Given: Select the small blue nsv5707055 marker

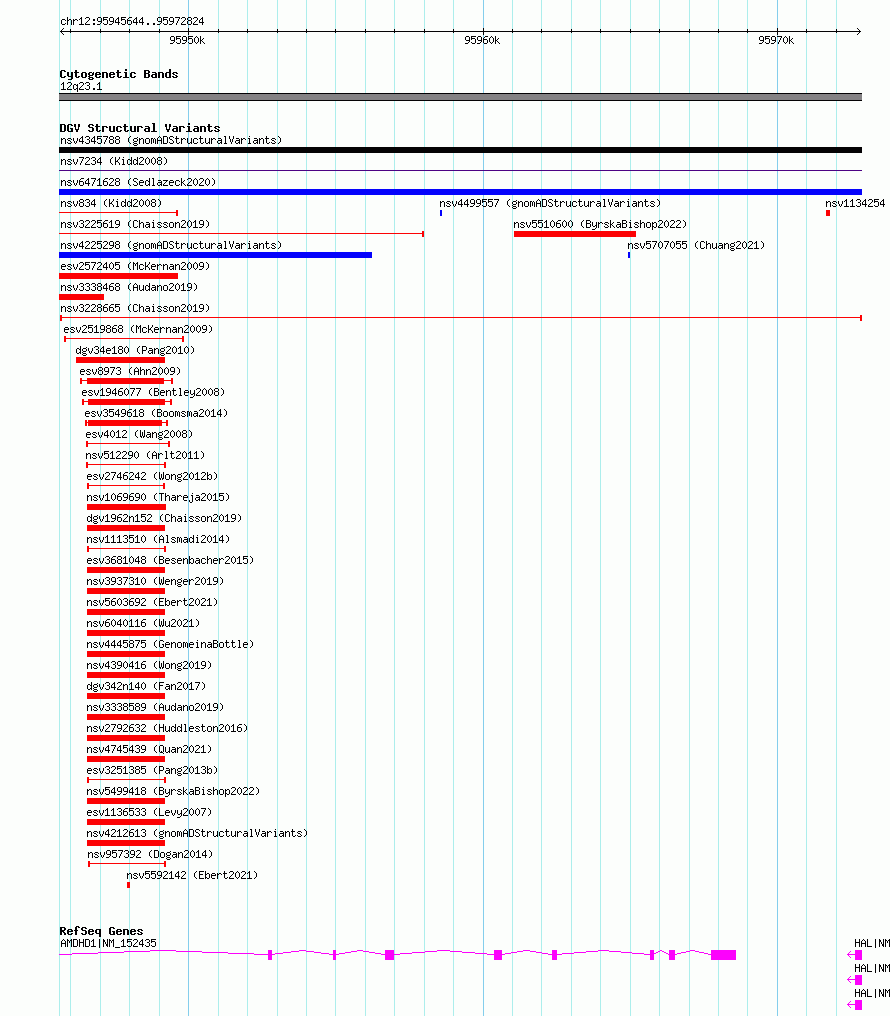Looking at the screenshot, I should click(x=629, y=255).
